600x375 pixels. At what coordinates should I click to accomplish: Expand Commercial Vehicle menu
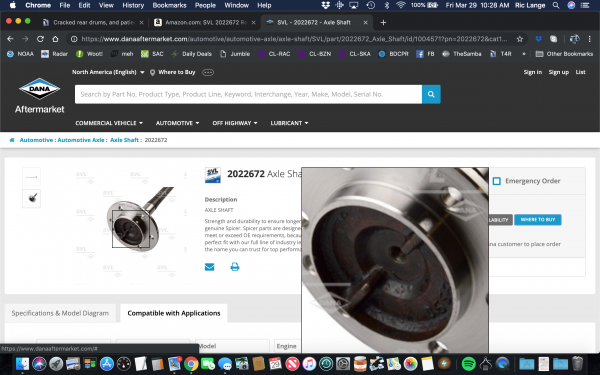109,123
